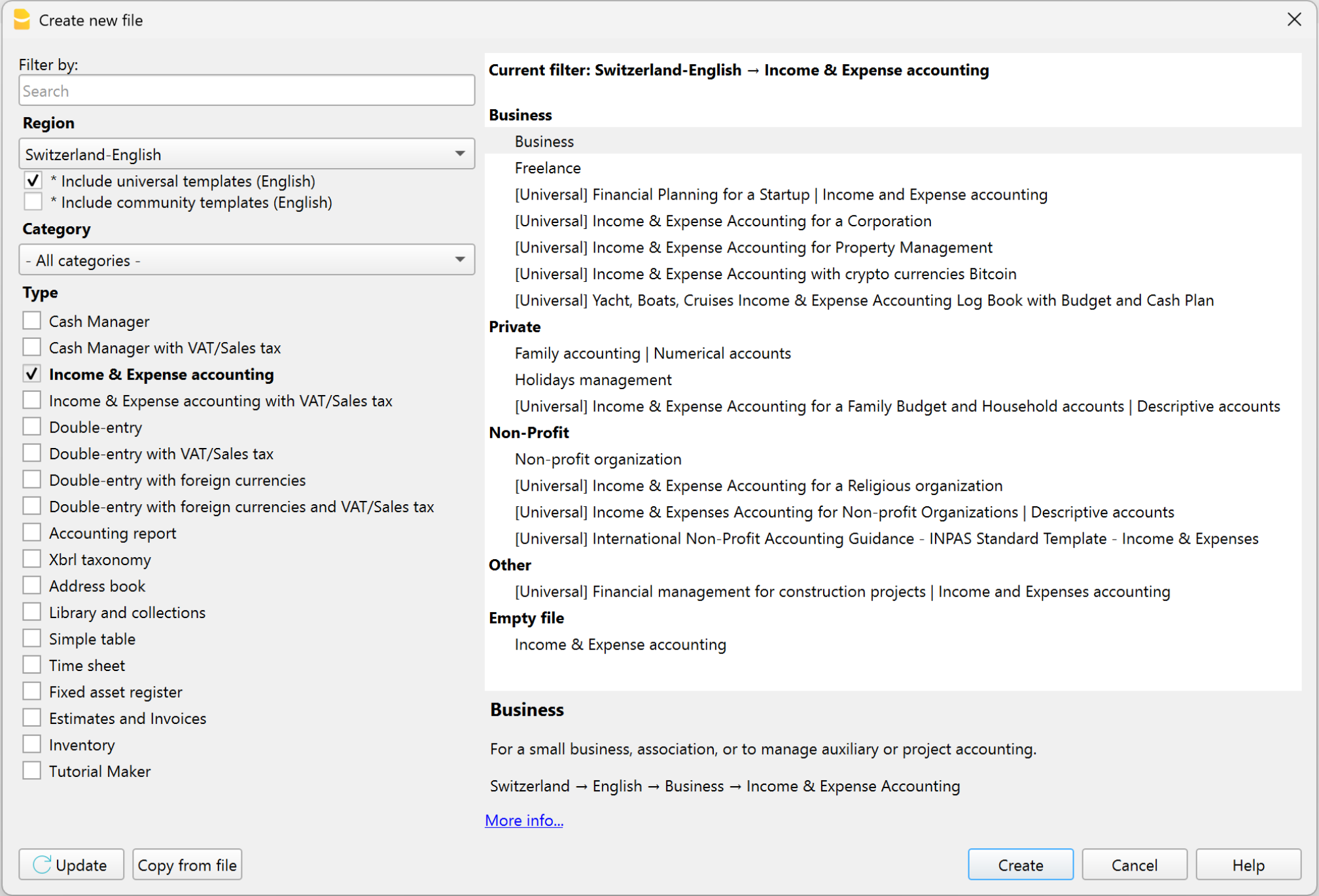Enable the Time sheet type checkbox
The width and height of the screenshot is (1319, 896).
pos(32,665)
